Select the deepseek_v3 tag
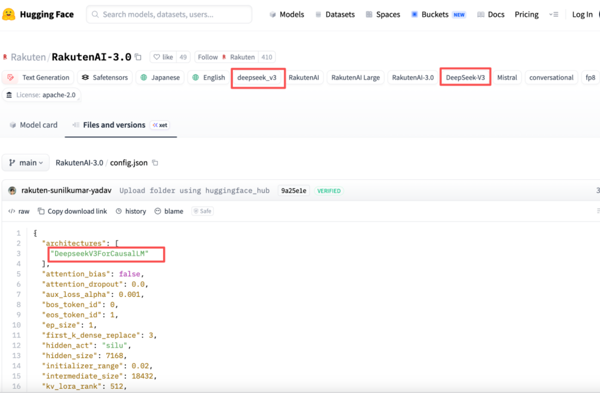The image size is (600, 393). pos(257,78)
